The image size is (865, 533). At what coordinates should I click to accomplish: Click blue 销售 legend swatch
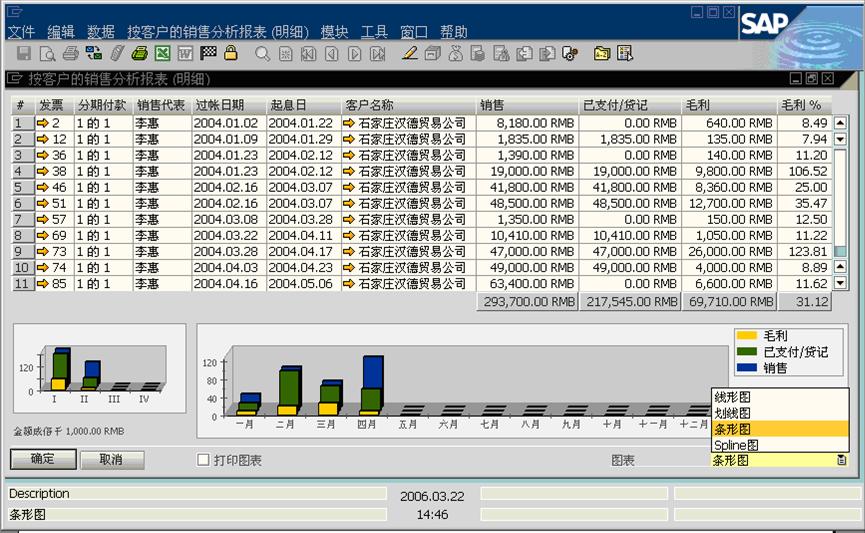[747, 367]
